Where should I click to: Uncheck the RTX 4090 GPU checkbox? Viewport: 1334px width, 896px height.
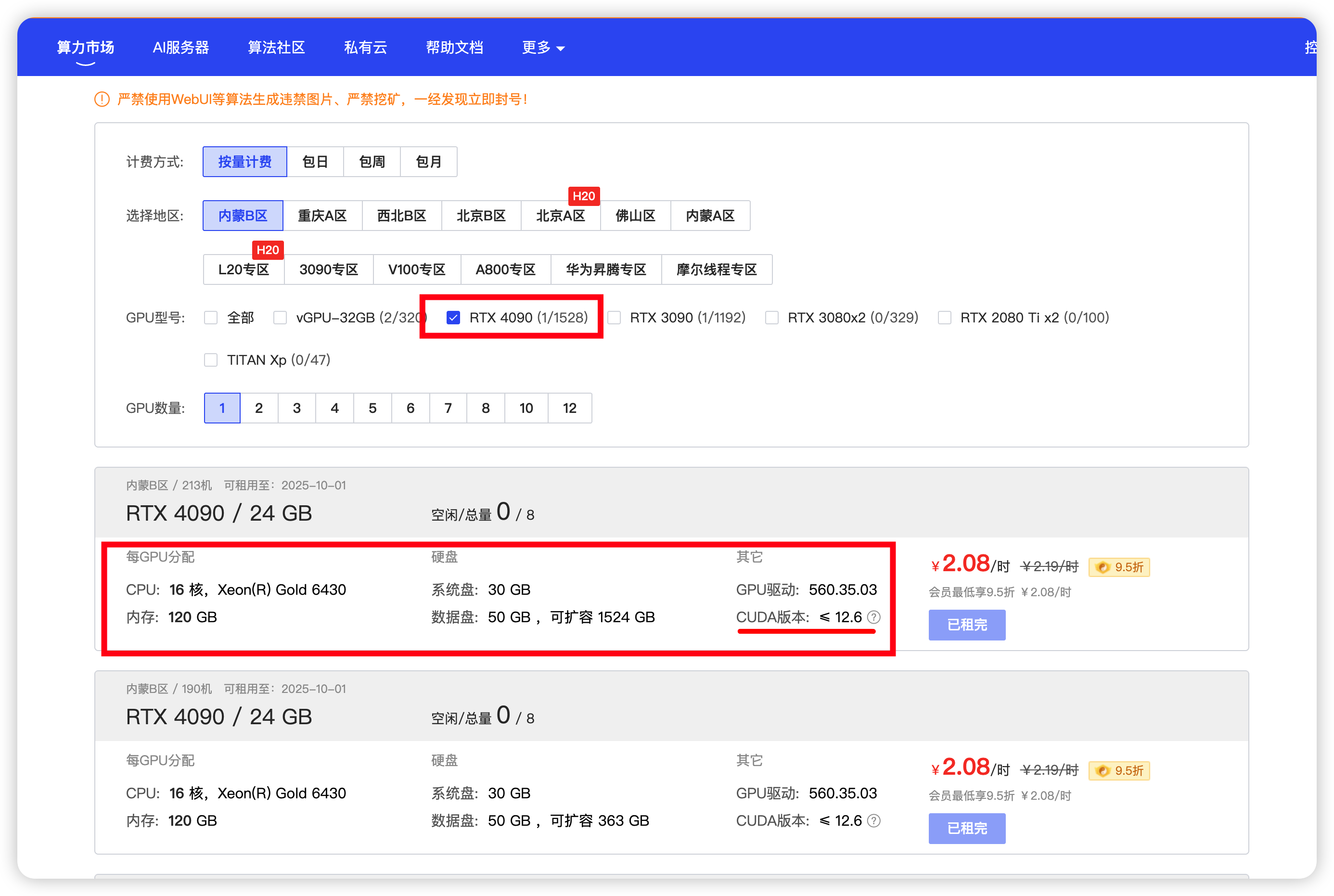tap(453, 318)
